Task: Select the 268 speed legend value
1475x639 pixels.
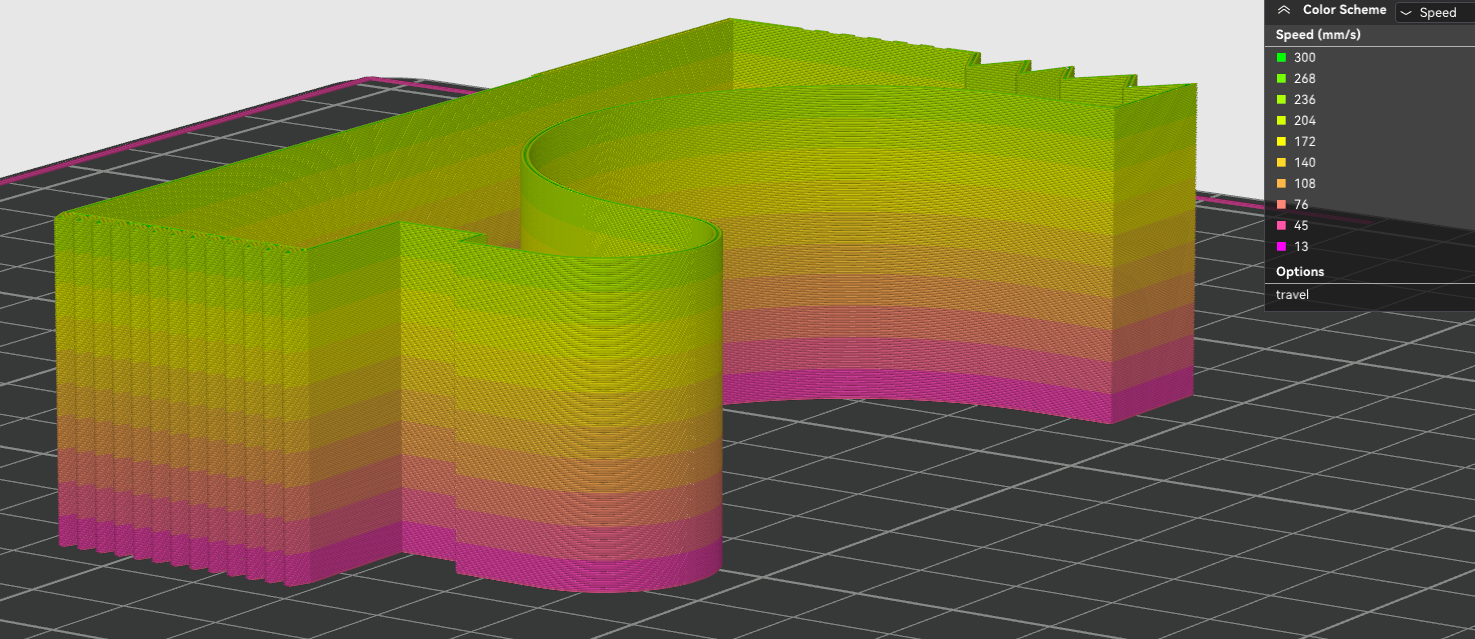Action: click(x=1304, y=79)
